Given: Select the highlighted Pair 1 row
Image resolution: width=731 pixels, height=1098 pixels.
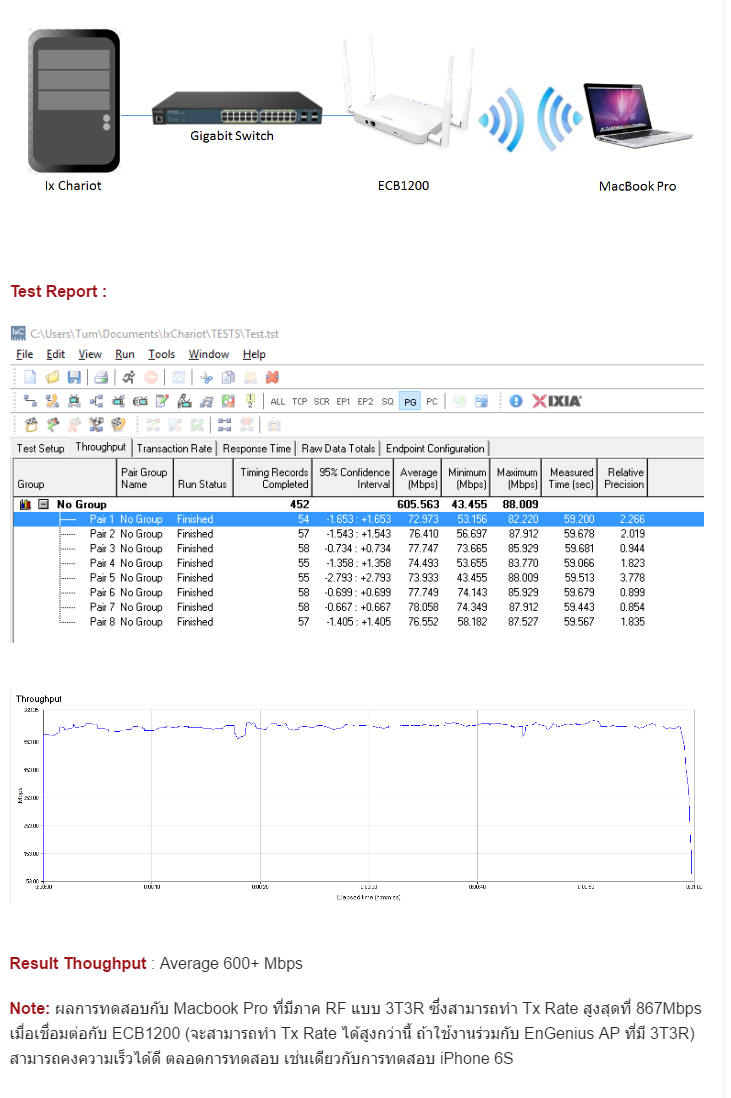Looking at the screenshot, I should [358, 519].
